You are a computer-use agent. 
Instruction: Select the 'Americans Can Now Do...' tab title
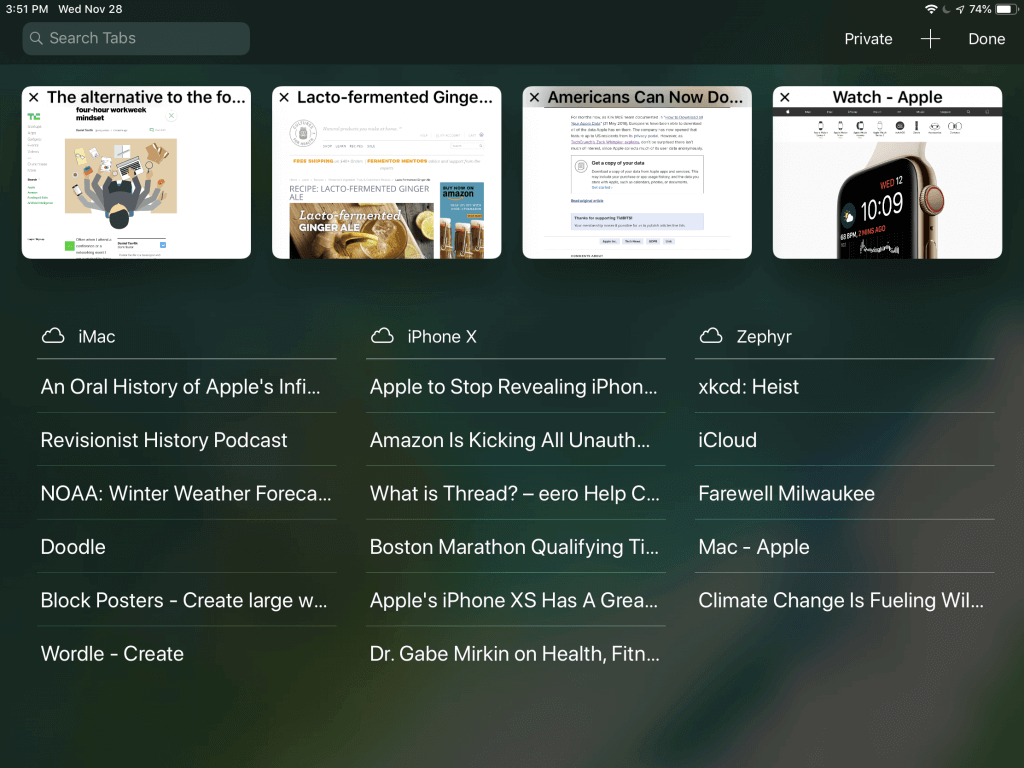click(x=645, y=97)
